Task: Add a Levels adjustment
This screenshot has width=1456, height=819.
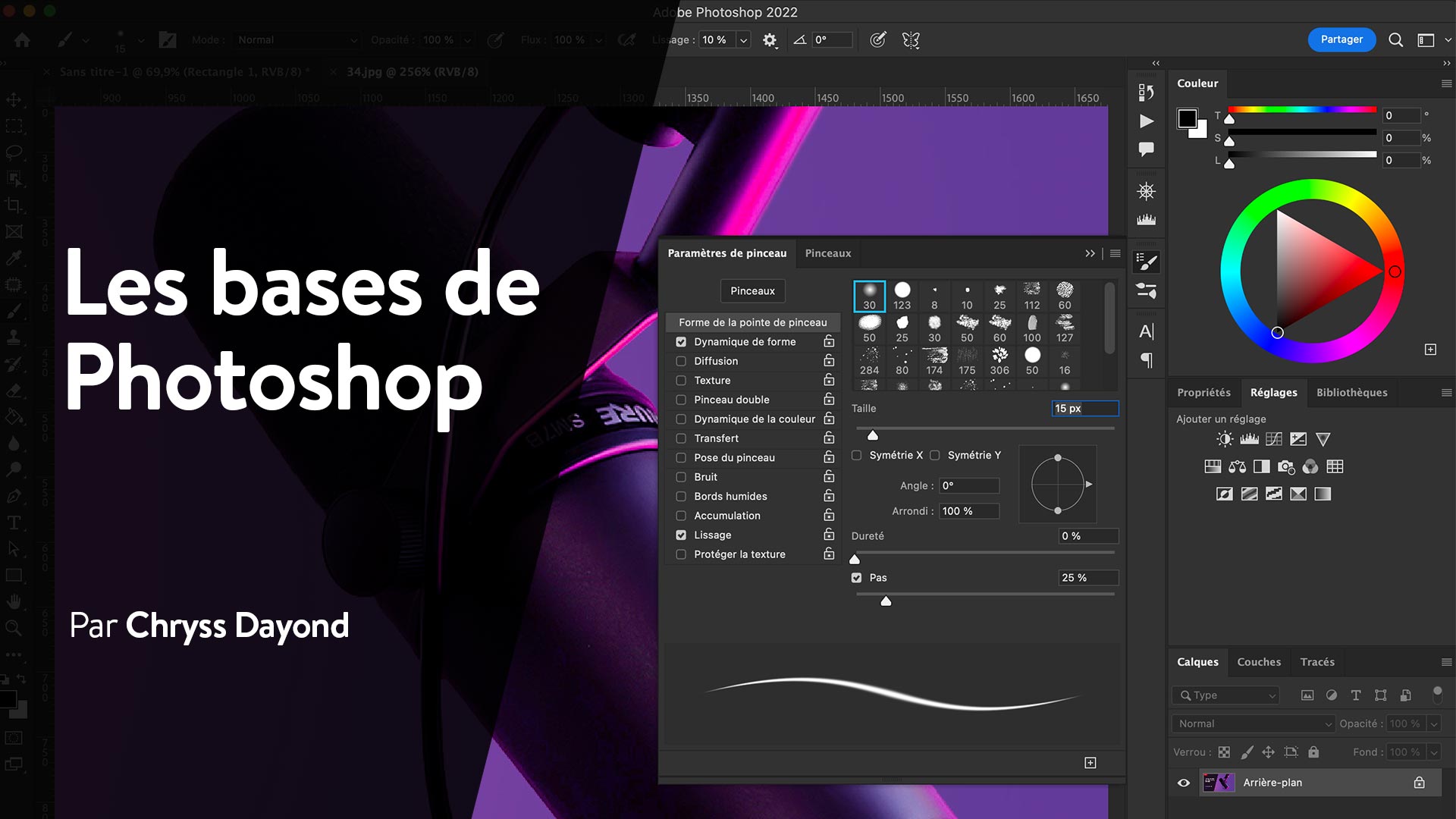Action: [1249, 439]
